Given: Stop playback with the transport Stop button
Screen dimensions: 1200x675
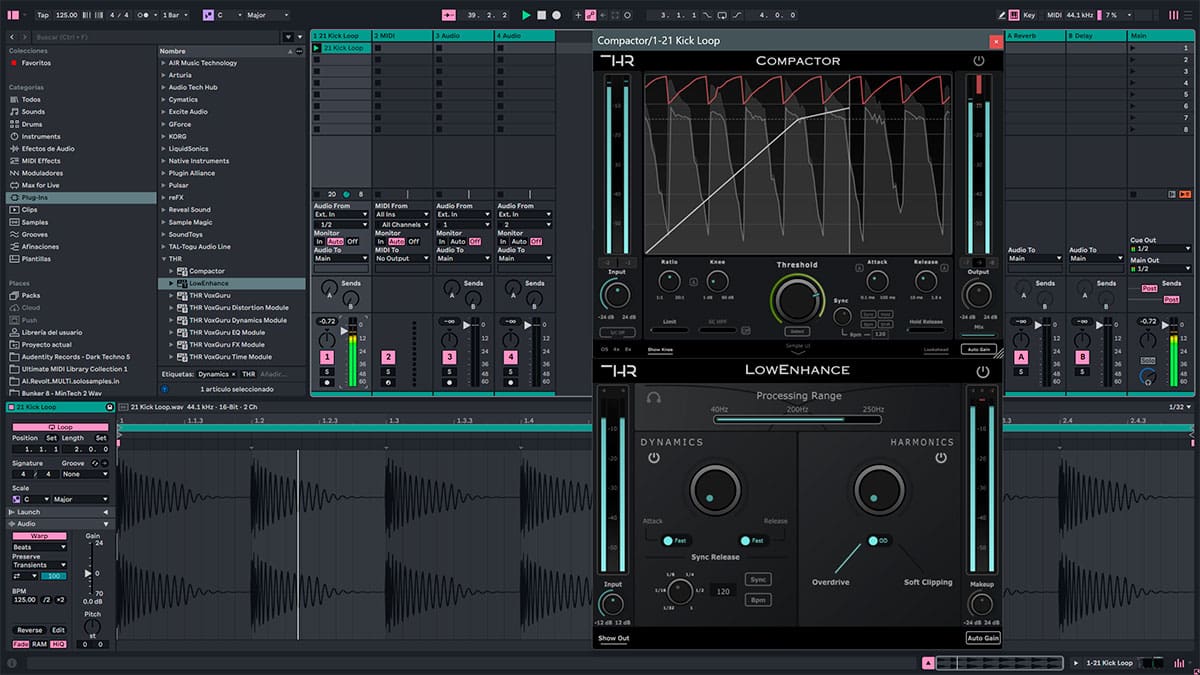Looking at the screenshot, I should coord(542,15).
